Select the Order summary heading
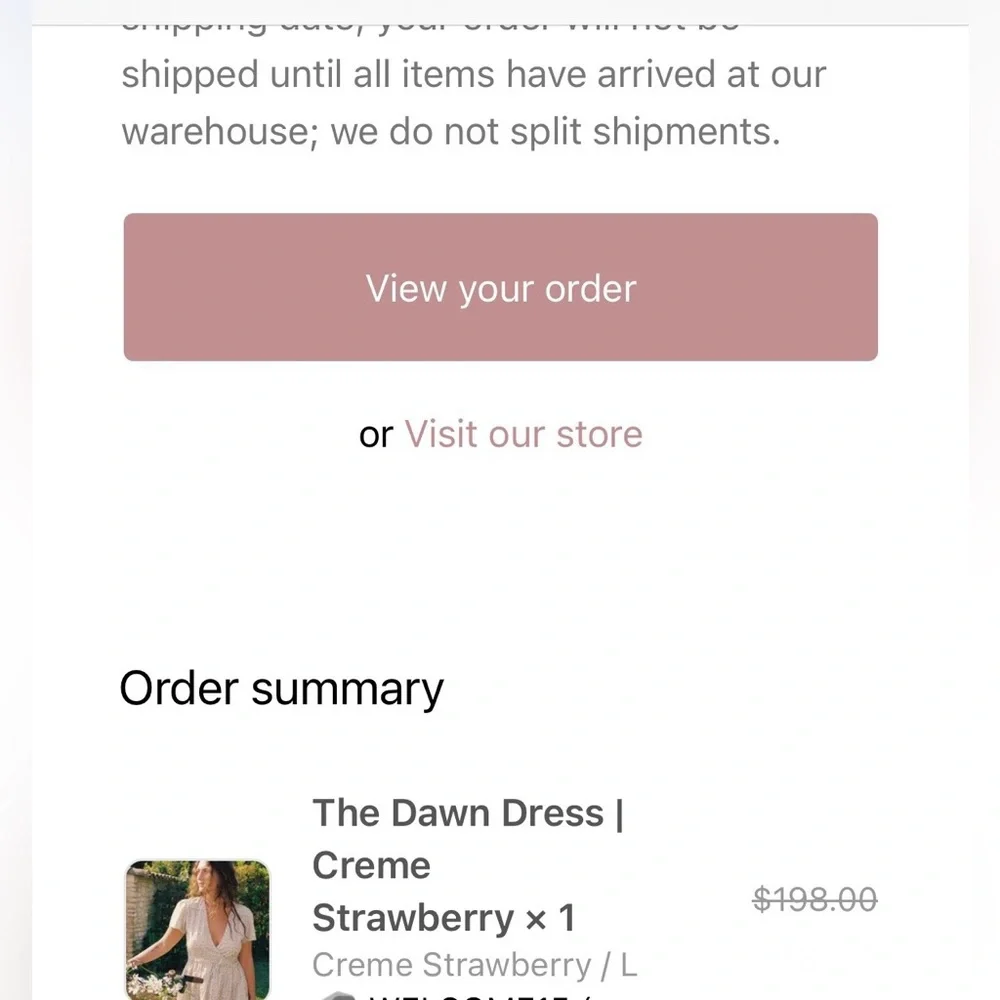The height and width of the screenshot is (1000, 1000). coord(281,687)
